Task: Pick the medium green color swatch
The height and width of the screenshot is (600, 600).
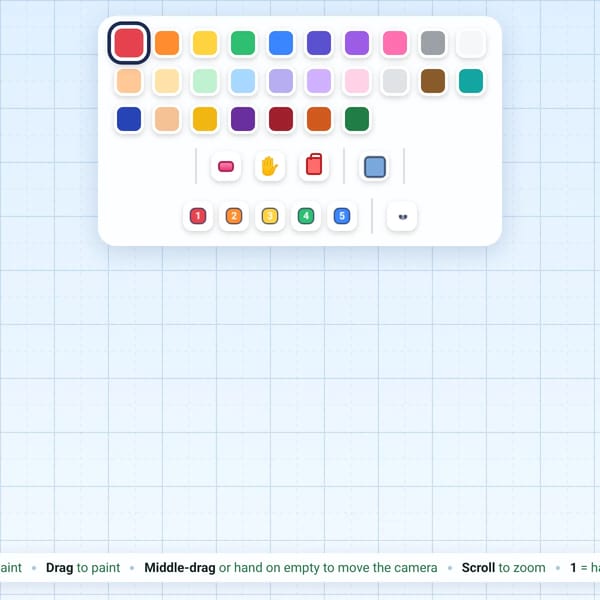Action: 243,43
